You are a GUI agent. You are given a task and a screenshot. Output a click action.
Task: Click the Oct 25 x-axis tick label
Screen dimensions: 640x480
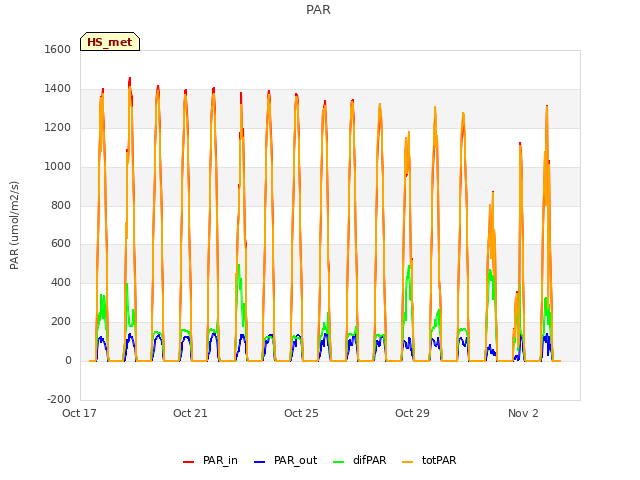(301, 413)
